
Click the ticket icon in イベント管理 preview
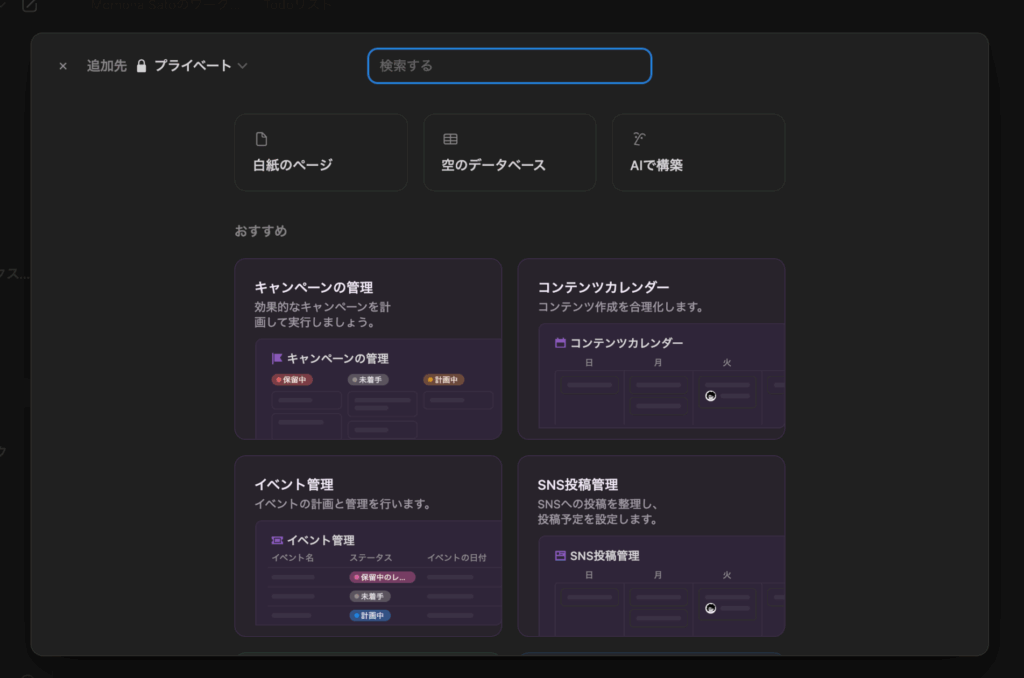(277, 540)
